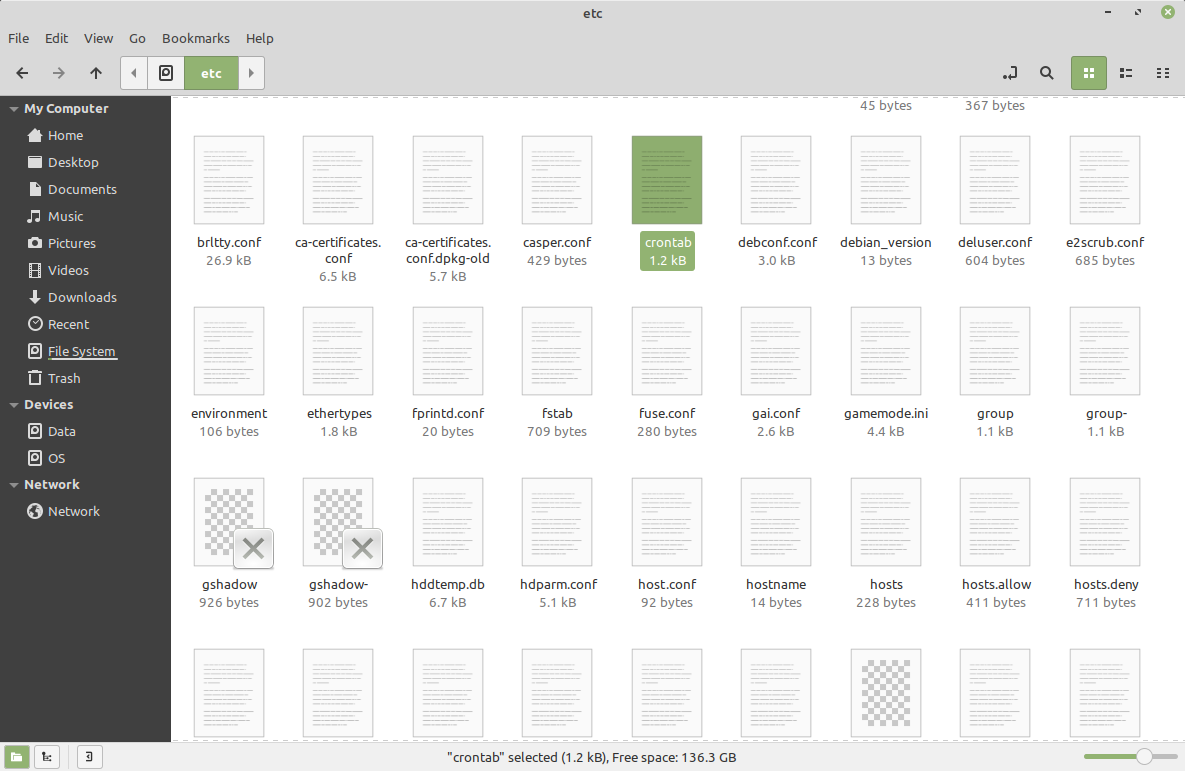Select the debconf.conf file

point(776,180)
